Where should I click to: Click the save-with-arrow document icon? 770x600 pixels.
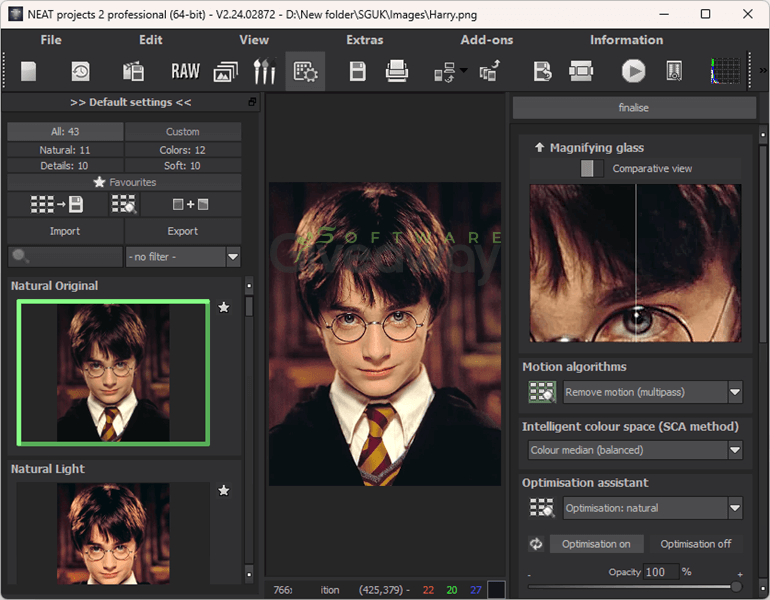(542, 72)
